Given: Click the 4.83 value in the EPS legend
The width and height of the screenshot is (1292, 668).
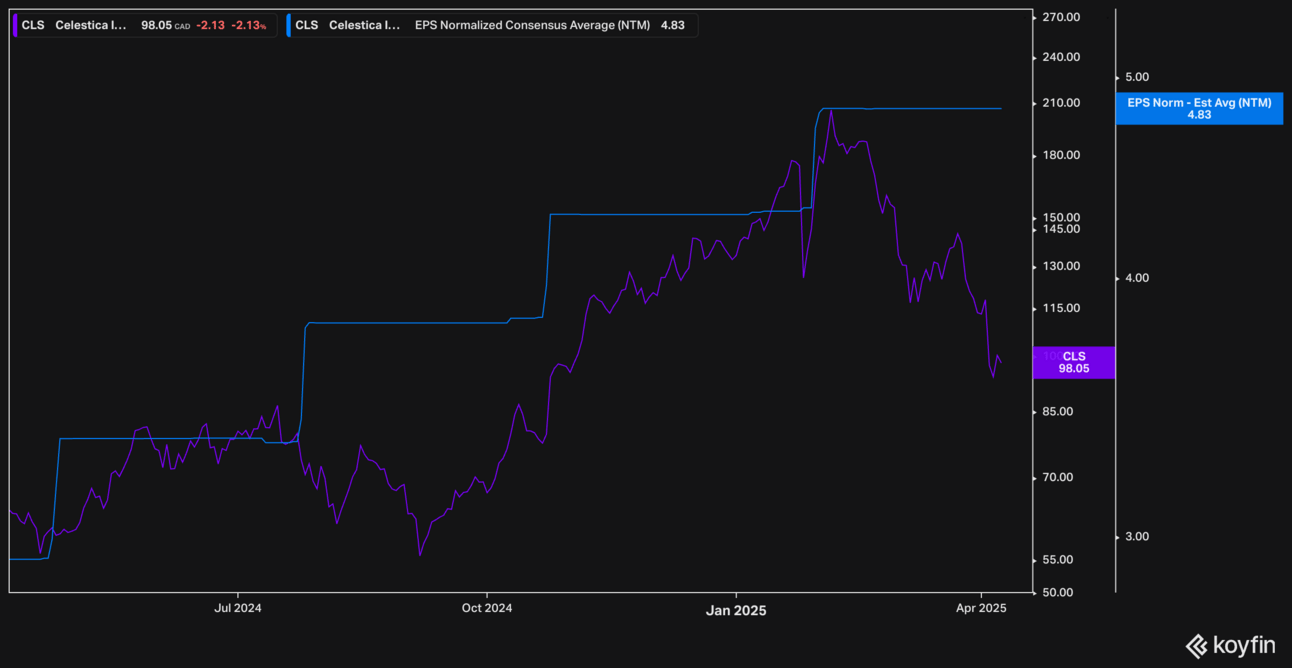Looking at the screenshot, I should (673, 26).
